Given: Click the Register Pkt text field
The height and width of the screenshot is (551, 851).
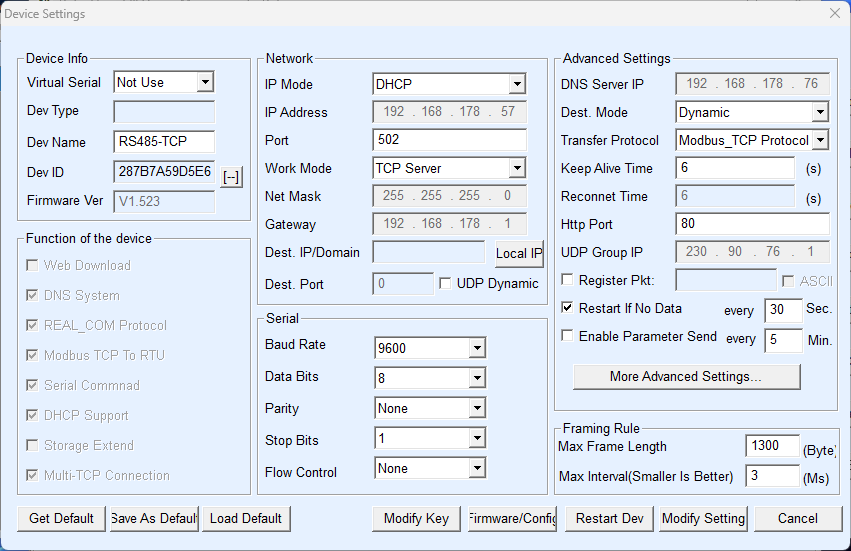Looking at the screenshot, I should coord(726,280).
